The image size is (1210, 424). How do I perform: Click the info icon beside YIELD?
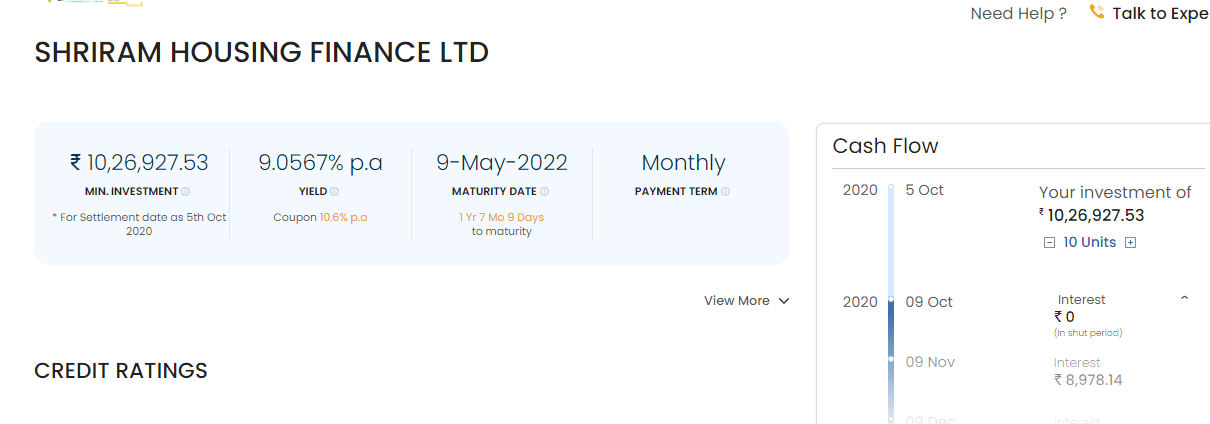click(334, 191)
